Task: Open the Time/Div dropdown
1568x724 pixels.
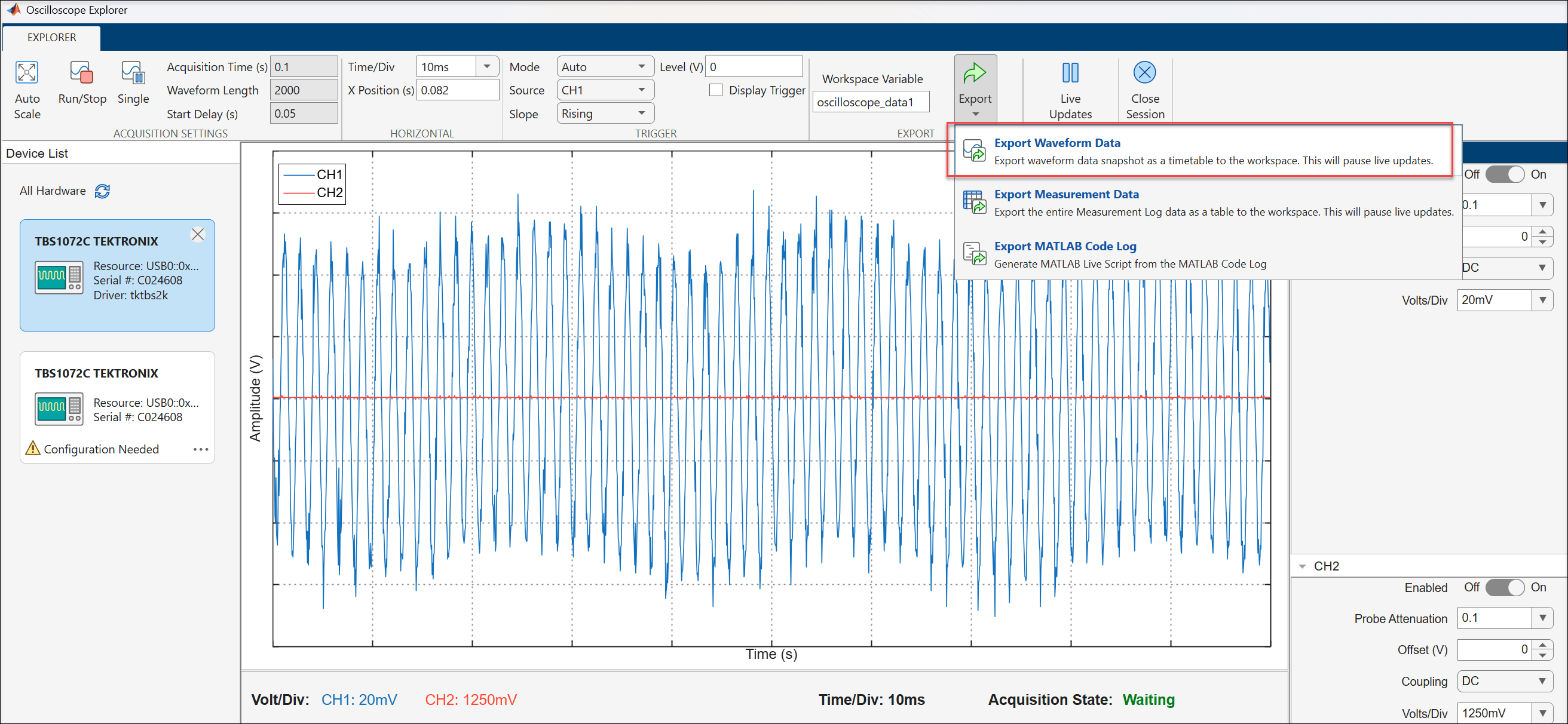Action: click(x=487, y=66)
